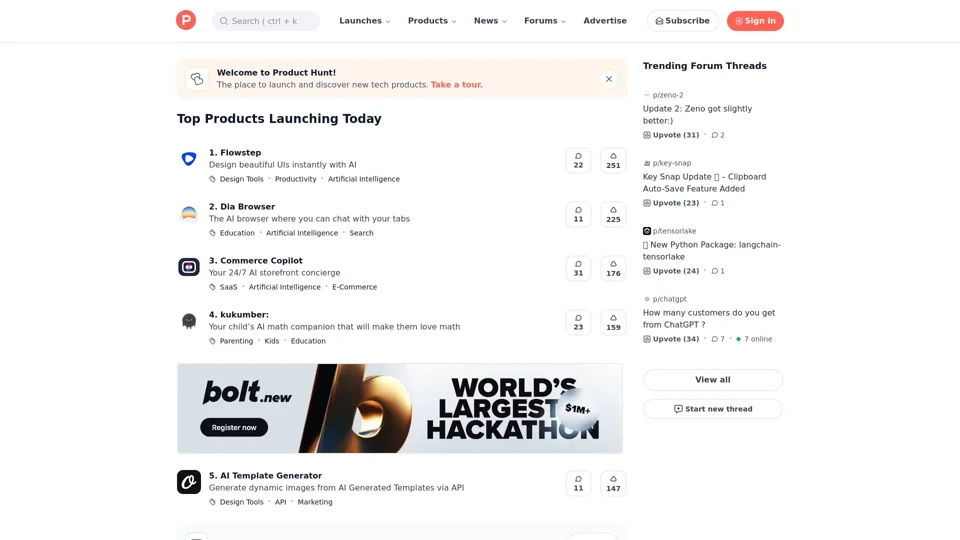
Task: Follow the Take a tour link
Action: (x=456, y=85)
